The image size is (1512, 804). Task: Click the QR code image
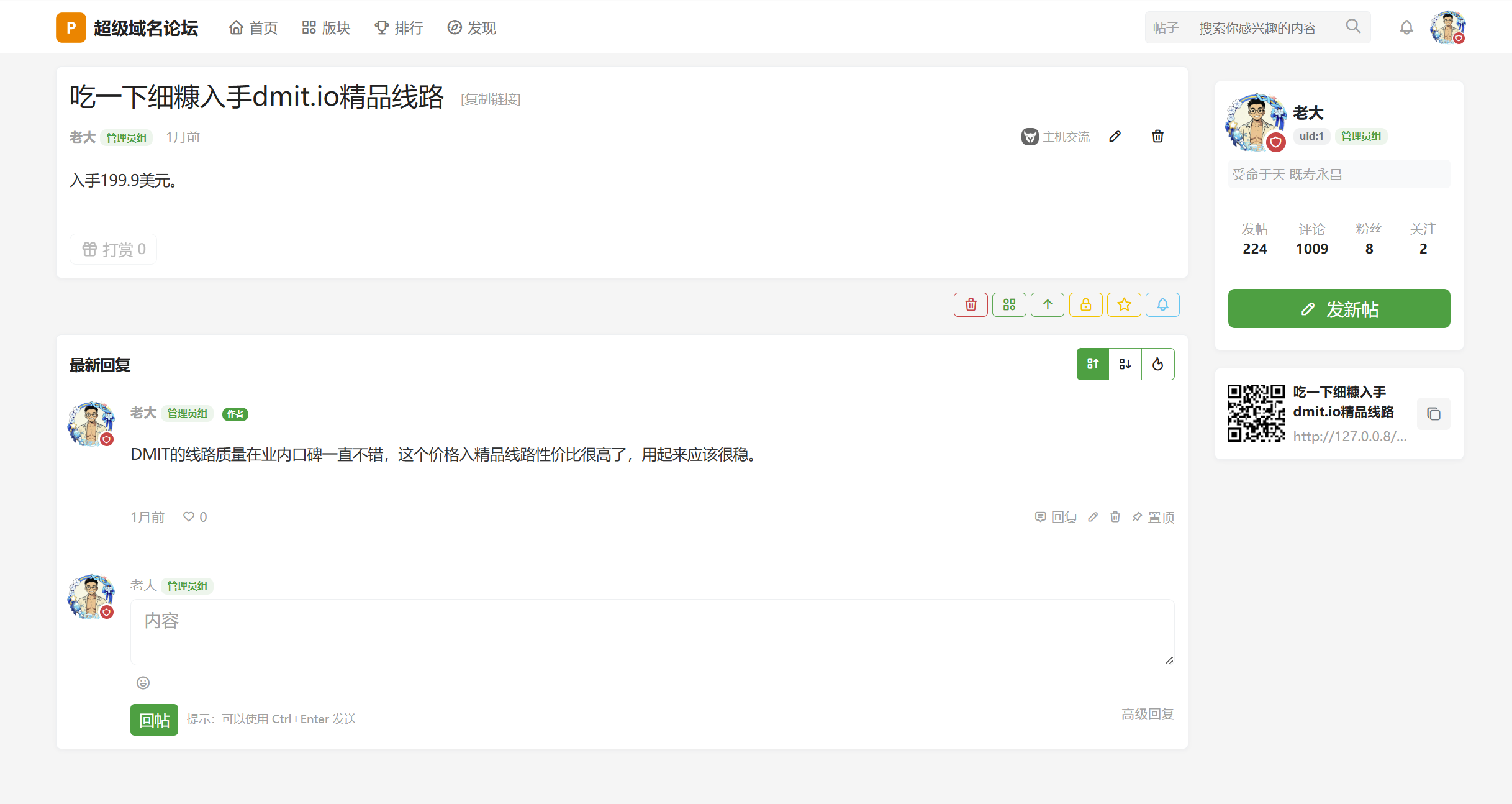[x=1256, y=413]
